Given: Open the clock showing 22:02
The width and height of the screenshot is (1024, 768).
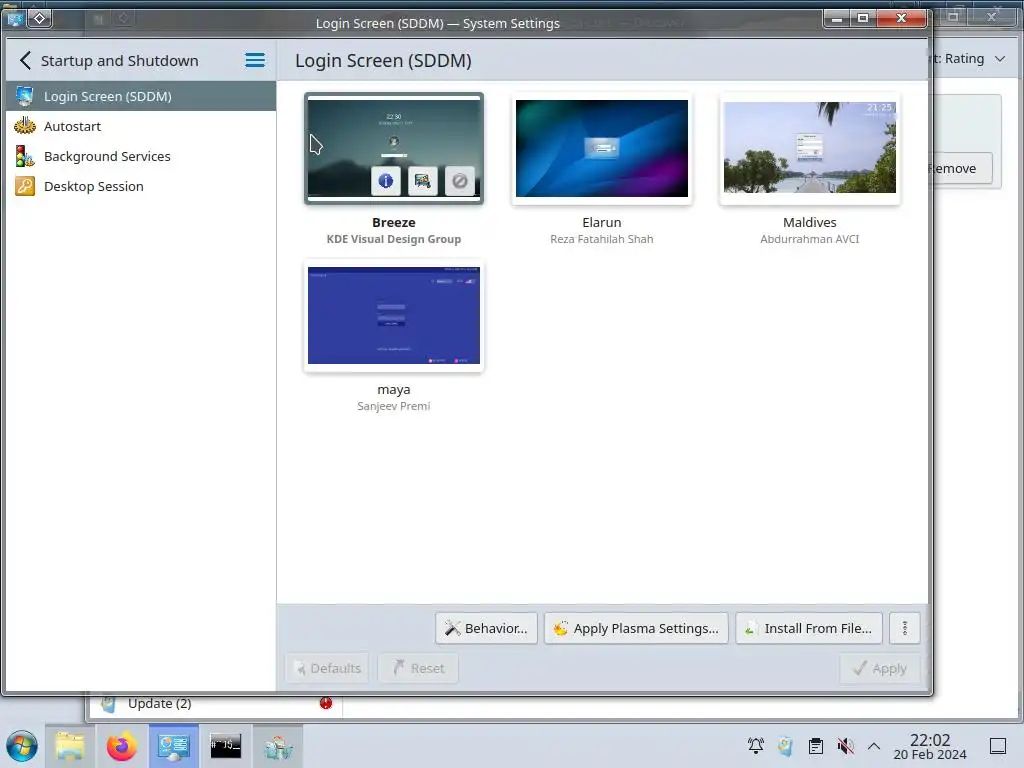Looking at the screenshot, I should point(930,746).
